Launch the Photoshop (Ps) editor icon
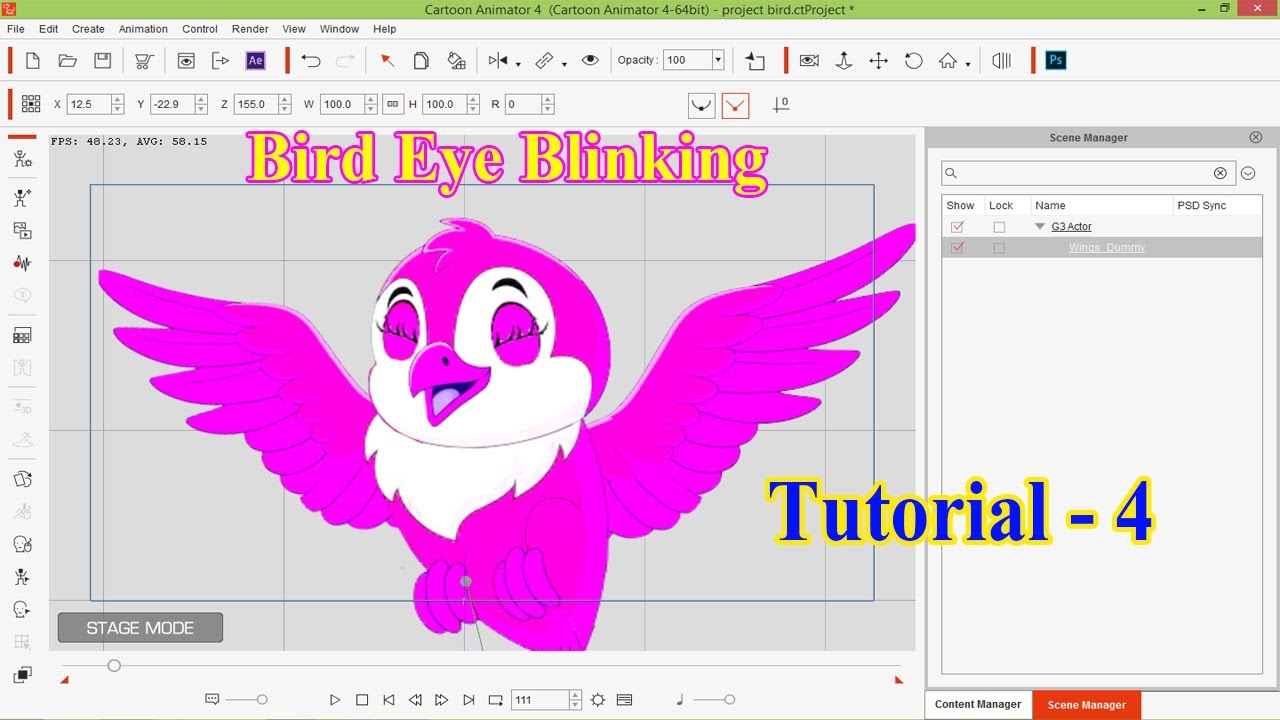Screen dimensions: 1280x720 [1055, 61]
